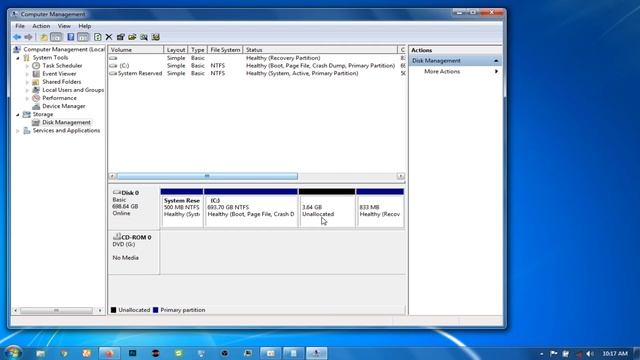Select Shared Folders in the tree
640x360 pixels.
[x=62, y=82]
